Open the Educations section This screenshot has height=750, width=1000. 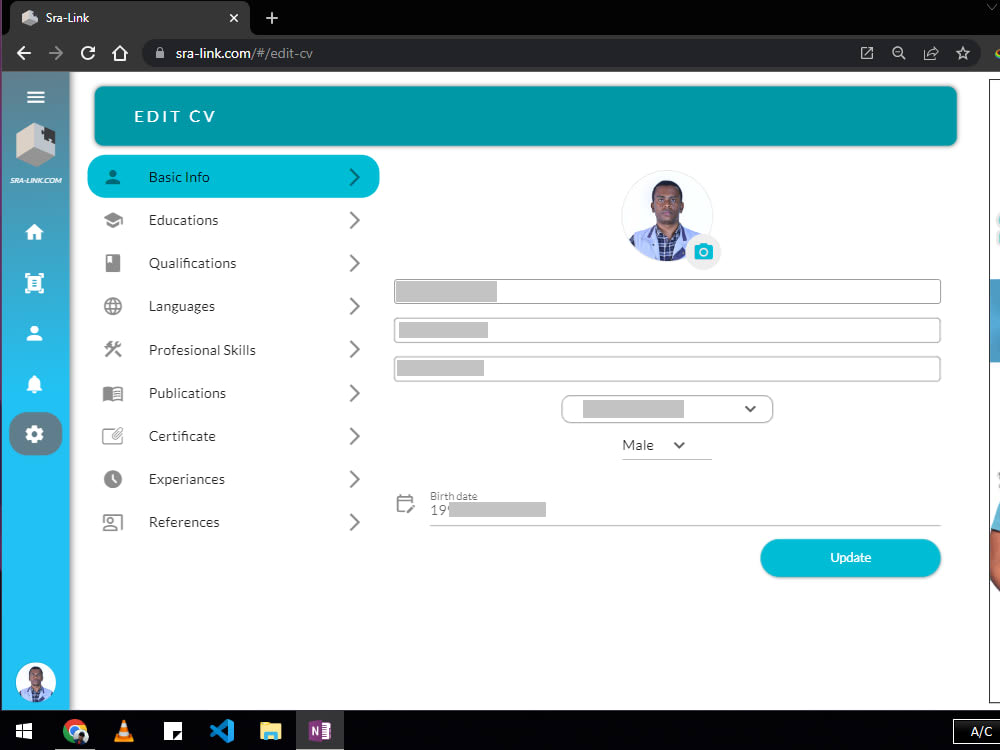pos(233,220)
